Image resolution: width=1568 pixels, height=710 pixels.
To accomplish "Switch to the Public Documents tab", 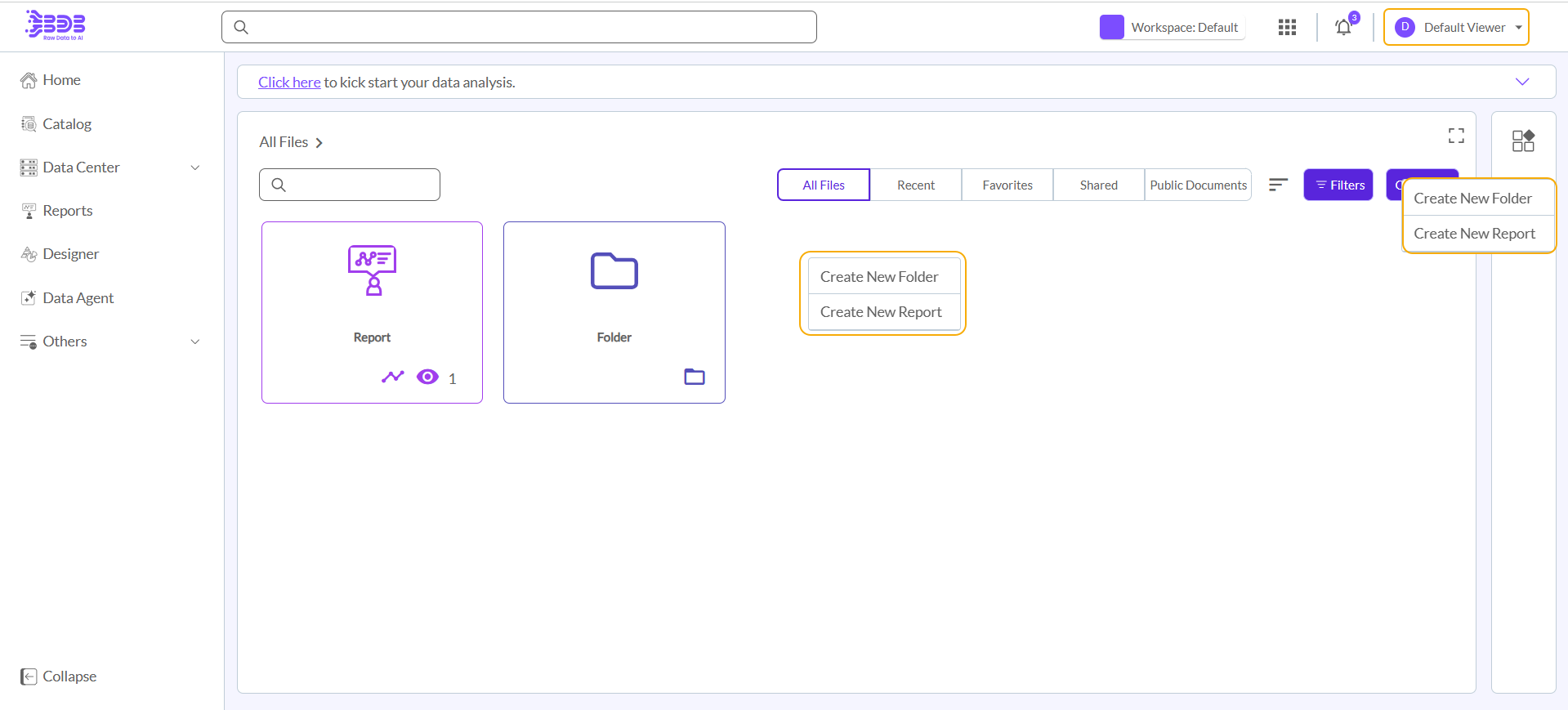I will [1198, 185].
